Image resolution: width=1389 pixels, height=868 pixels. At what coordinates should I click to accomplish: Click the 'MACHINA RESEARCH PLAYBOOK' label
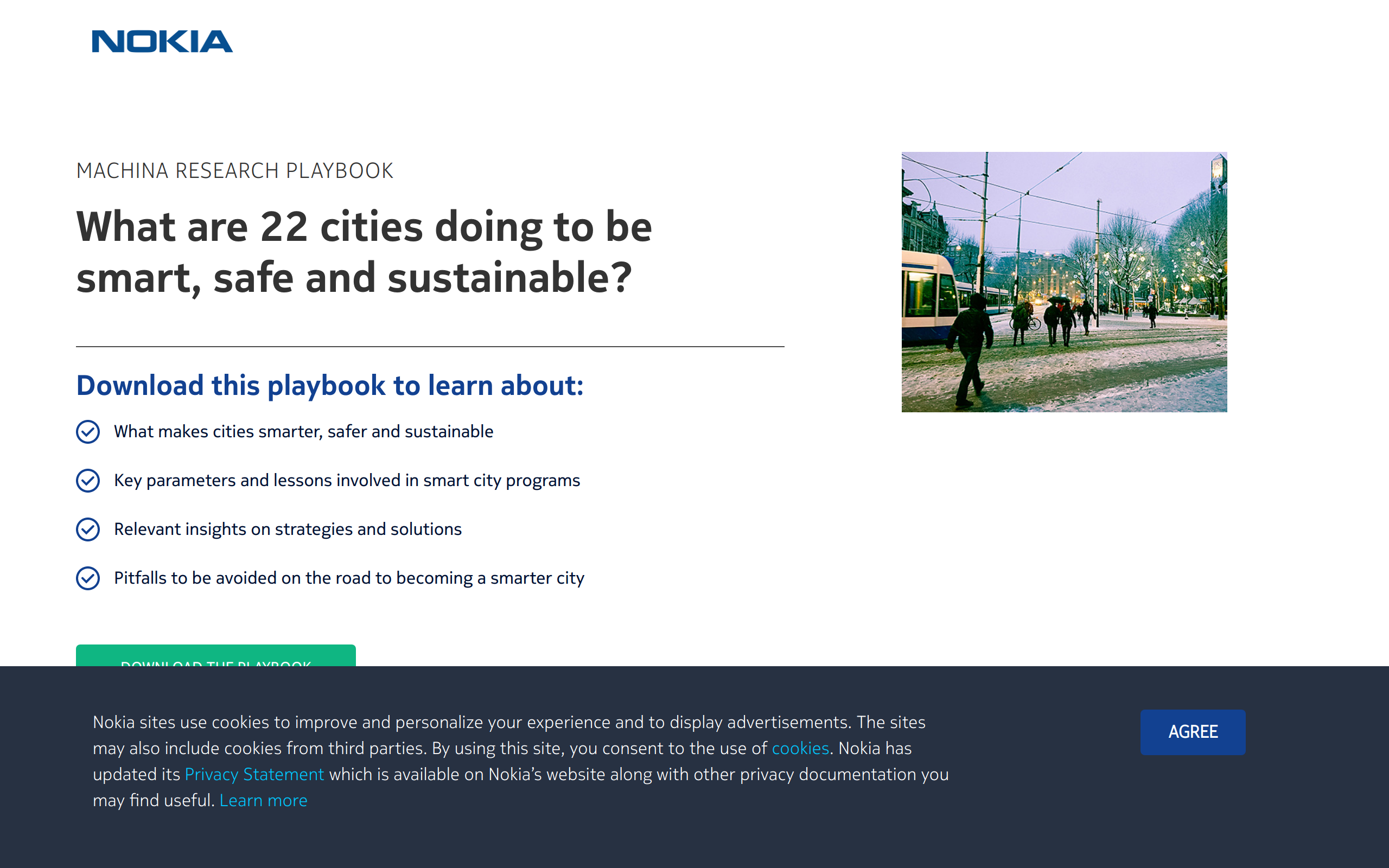(x=235, y=170)
